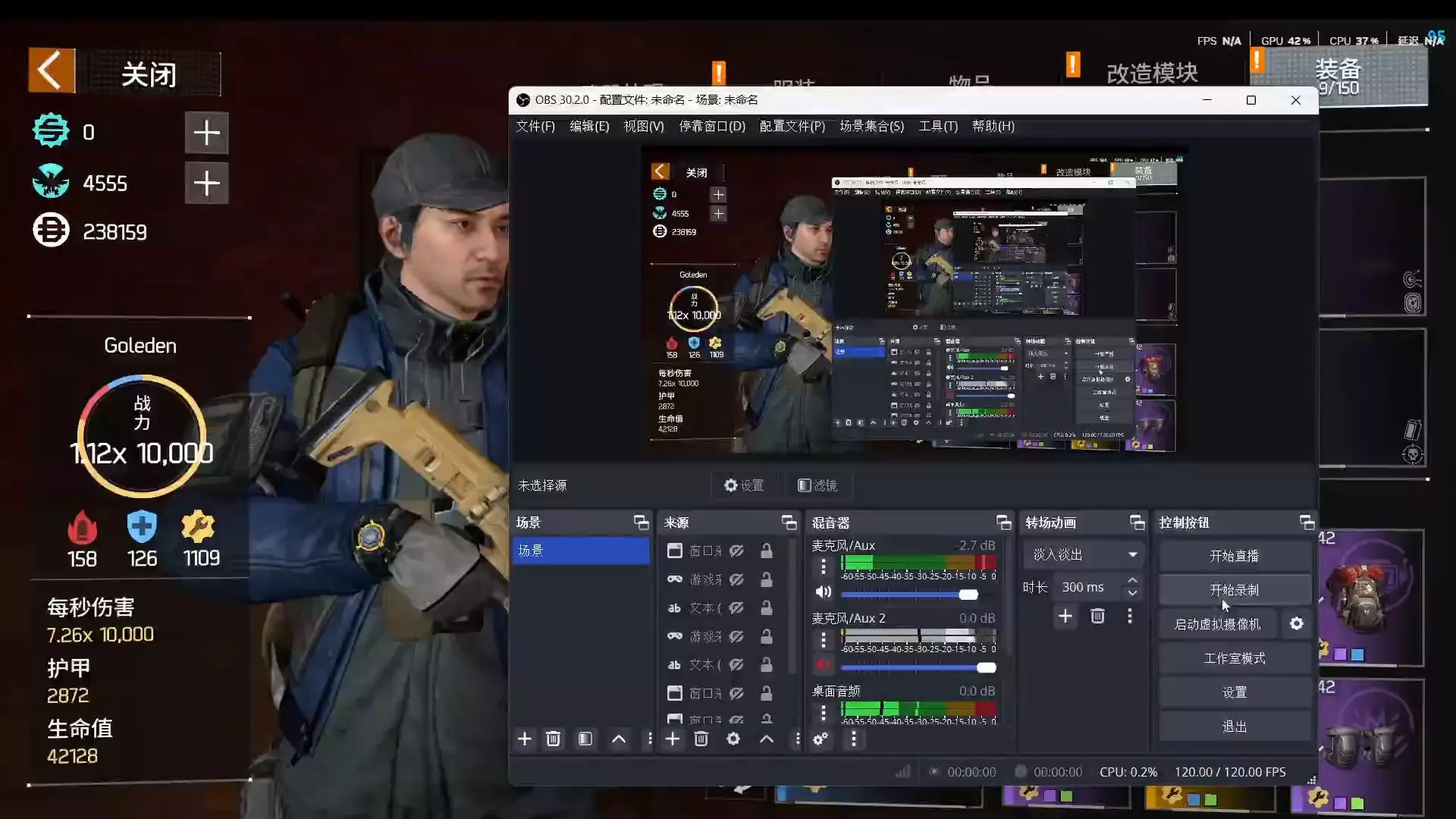Undock the 混音器 panel with float icon
Image resolution: width=1456 pixels, height=819 pixels.
[1003, 522]
